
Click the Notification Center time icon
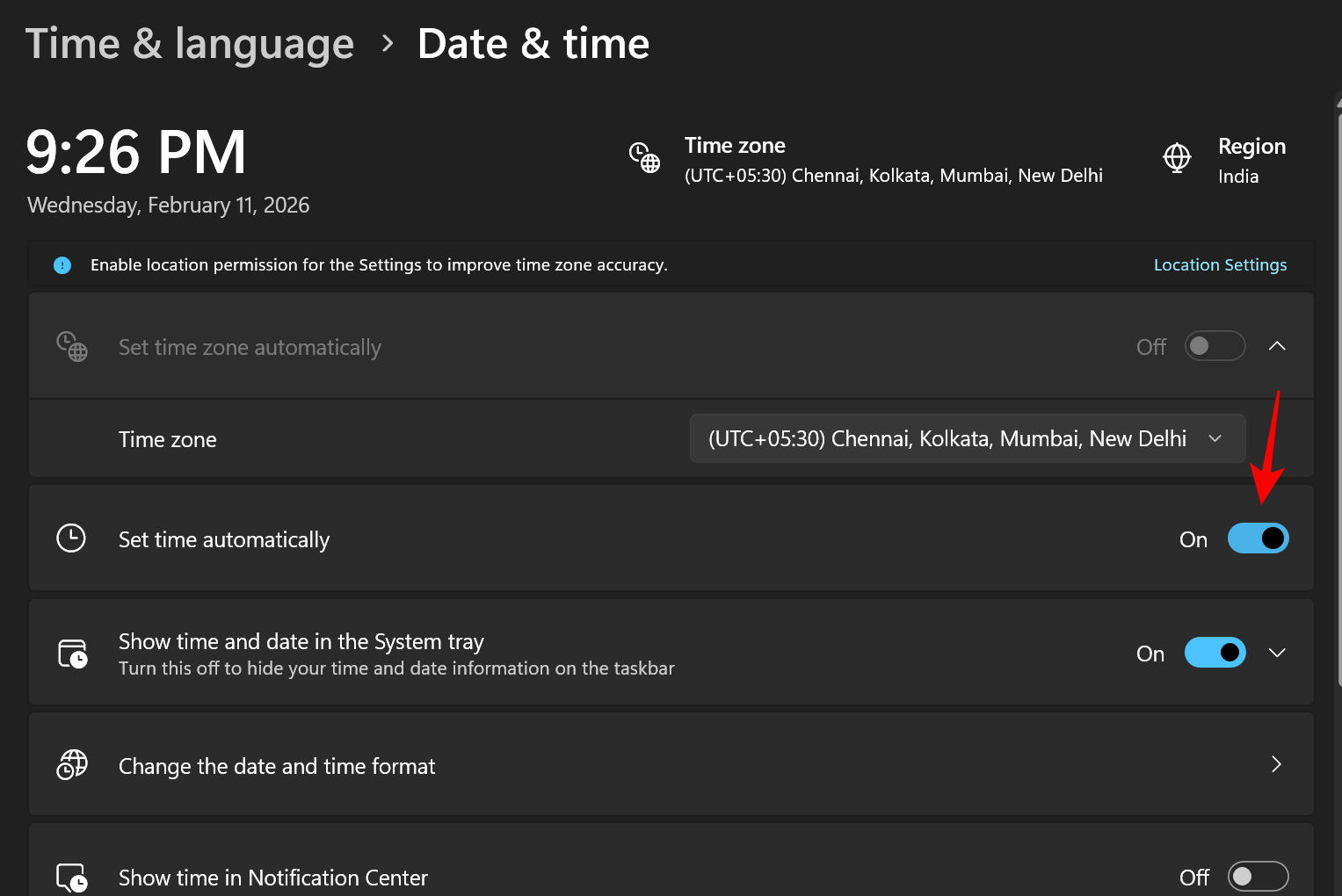tap(72, 878)
